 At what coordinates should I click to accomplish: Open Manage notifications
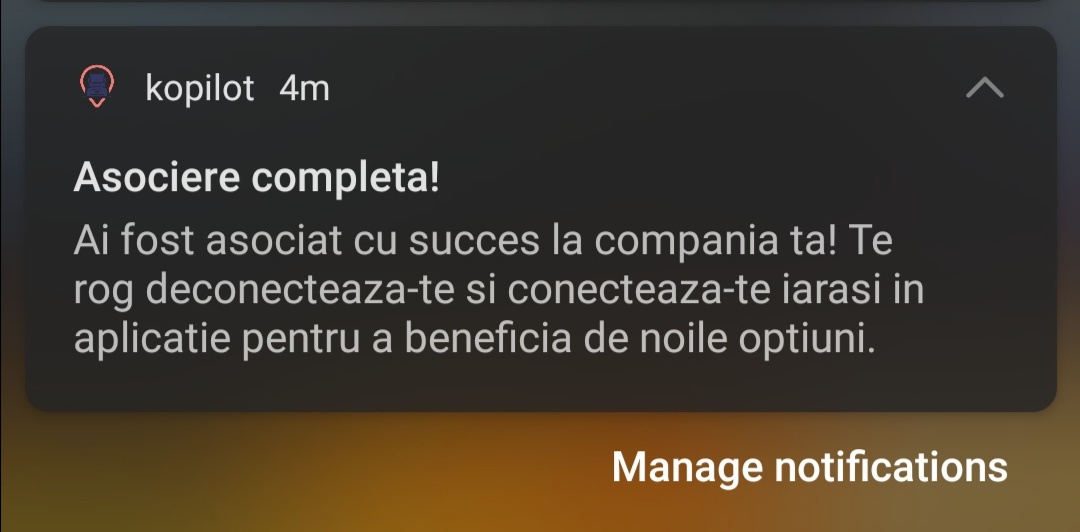coord(809,467)
